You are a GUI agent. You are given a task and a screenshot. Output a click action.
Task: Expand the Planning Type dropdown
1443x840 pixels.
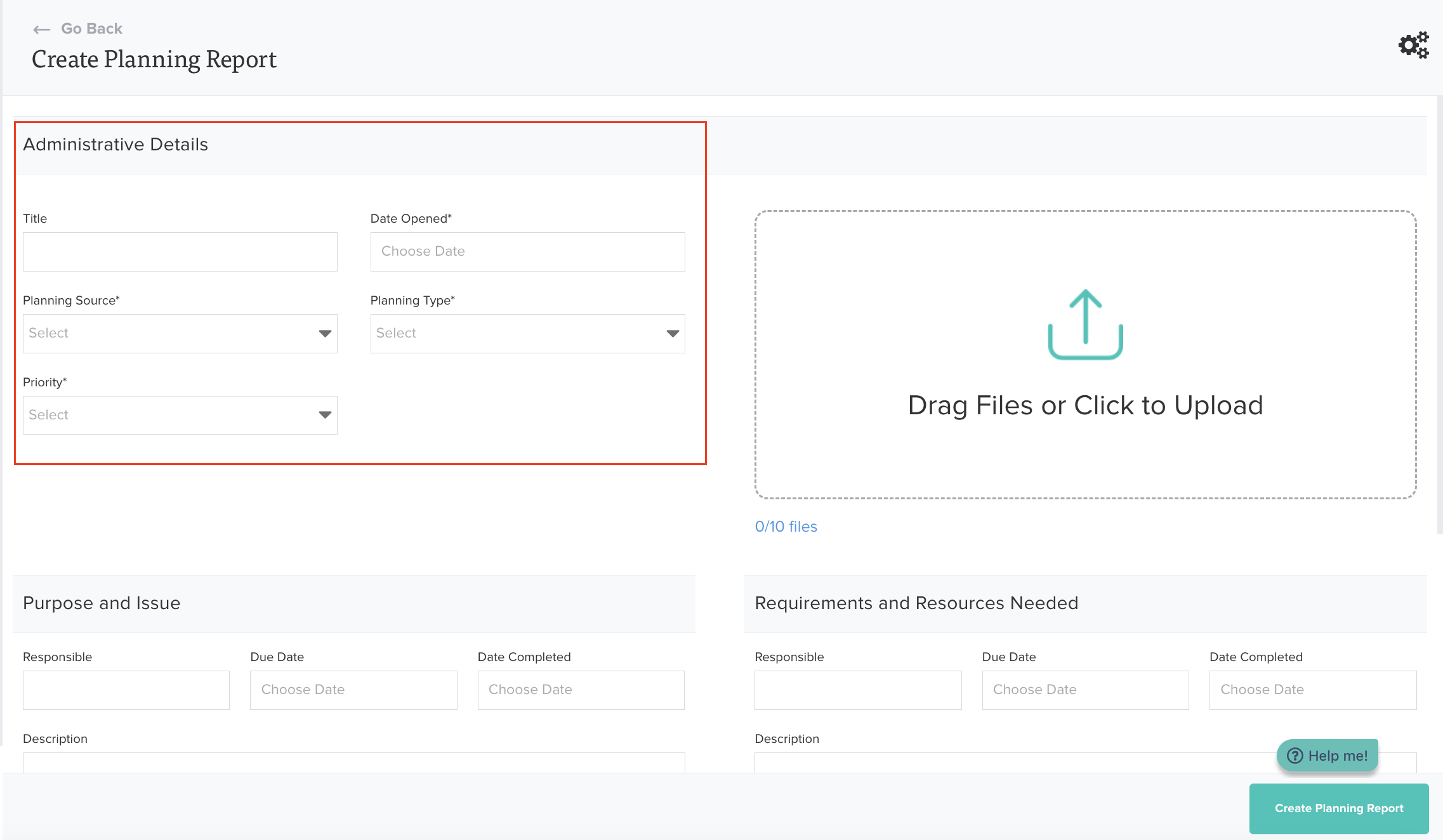[527, 333]
